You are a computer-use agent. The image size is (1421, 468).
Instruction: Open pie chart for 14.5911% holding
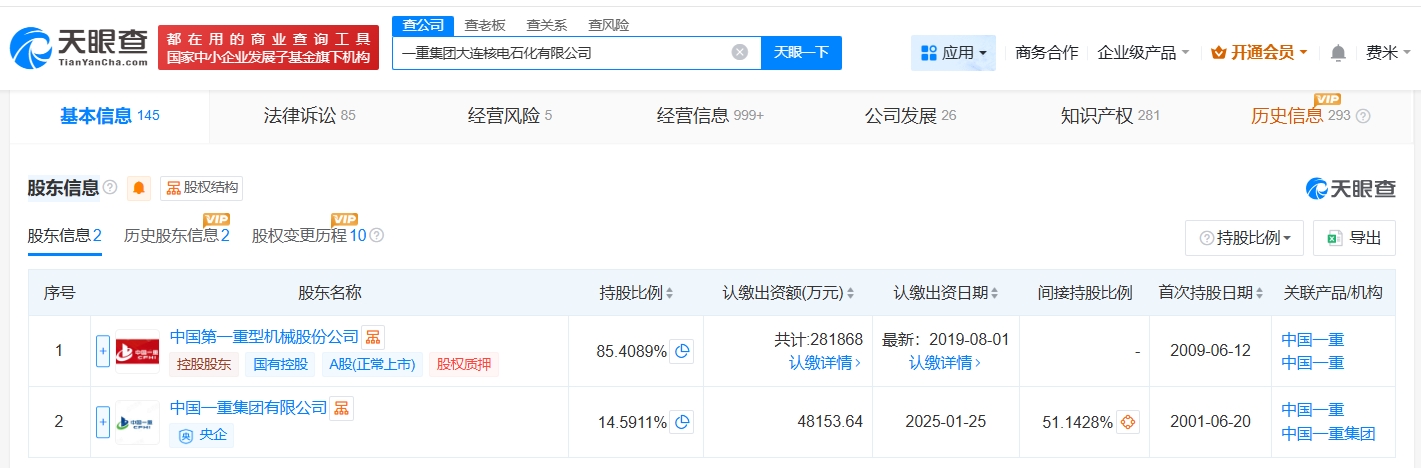tap(682, 422)
